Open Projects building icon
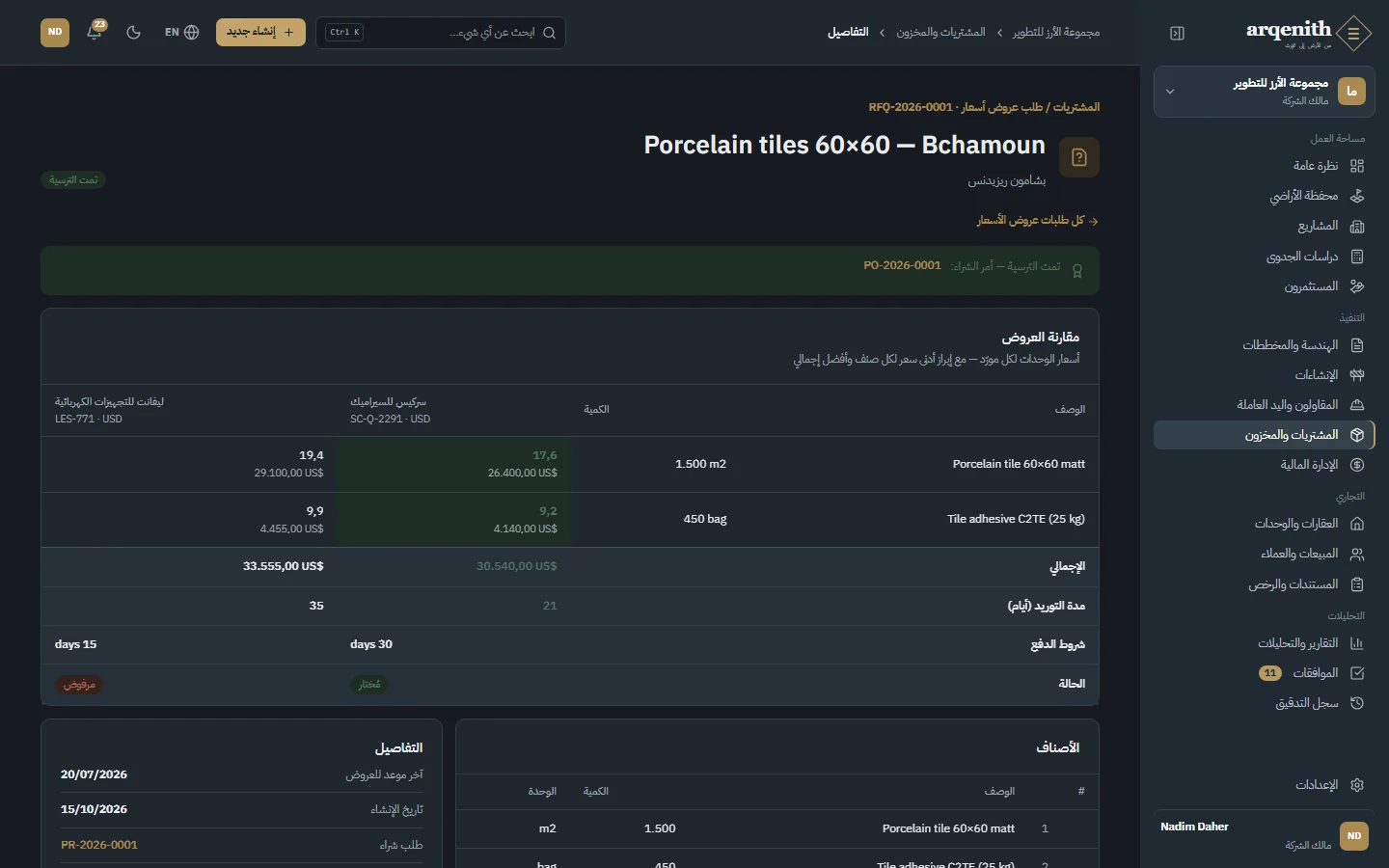This screenshot has width=1389, height=868. click(1357, 227)
